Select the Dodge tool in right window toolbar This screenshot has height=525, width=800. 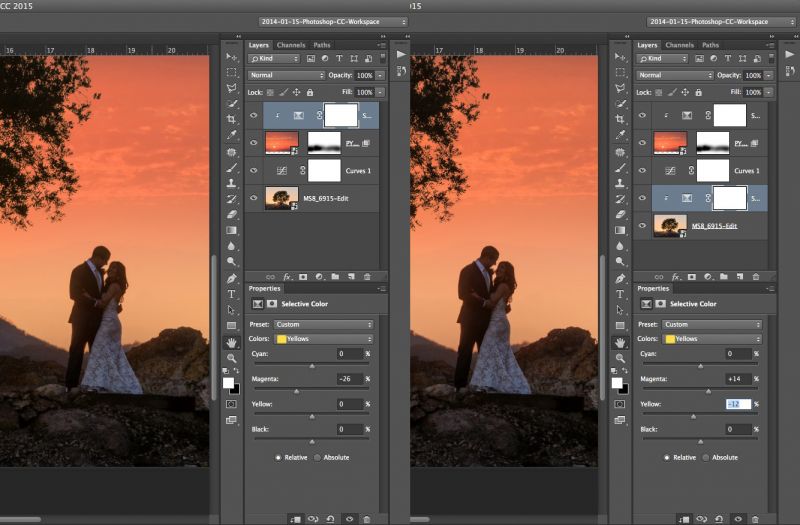[620, 262]
